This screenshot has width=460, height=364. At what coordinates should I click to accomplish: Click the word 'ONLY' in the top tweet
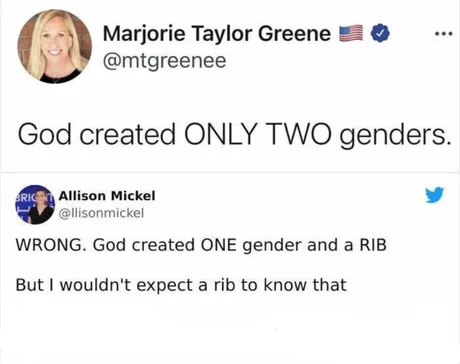tap(220, 133)
